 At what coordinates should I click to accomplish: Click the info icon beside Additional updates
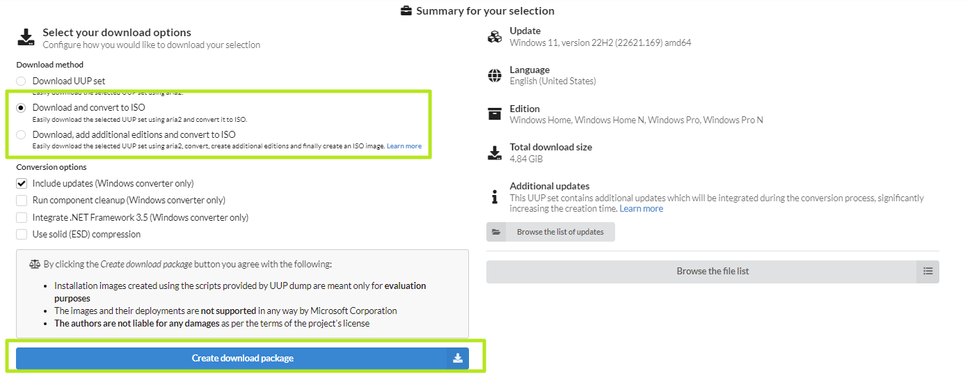[x=494, y=197]
